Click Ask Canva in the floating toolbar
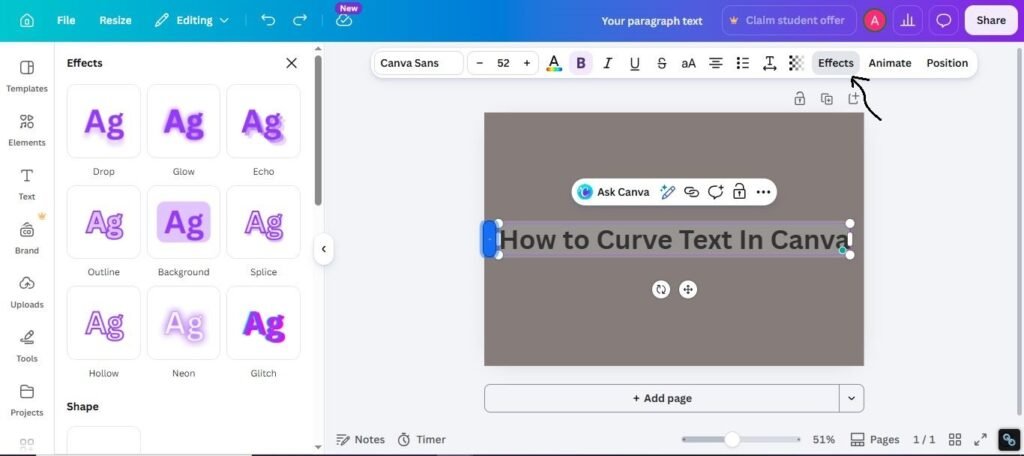 (x=614, y=192)
